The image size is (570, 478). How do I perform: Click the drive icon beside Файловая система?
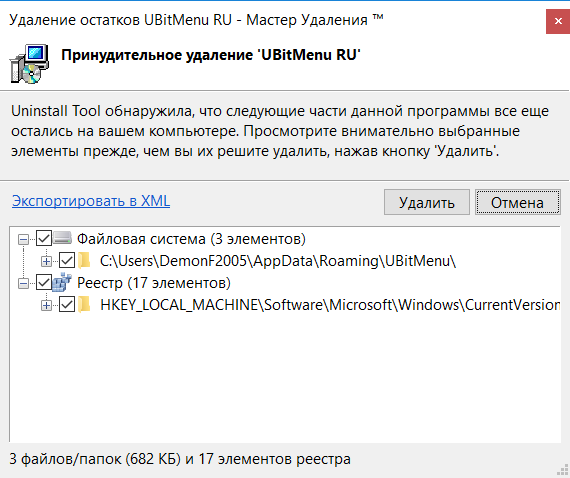[63, 238]
